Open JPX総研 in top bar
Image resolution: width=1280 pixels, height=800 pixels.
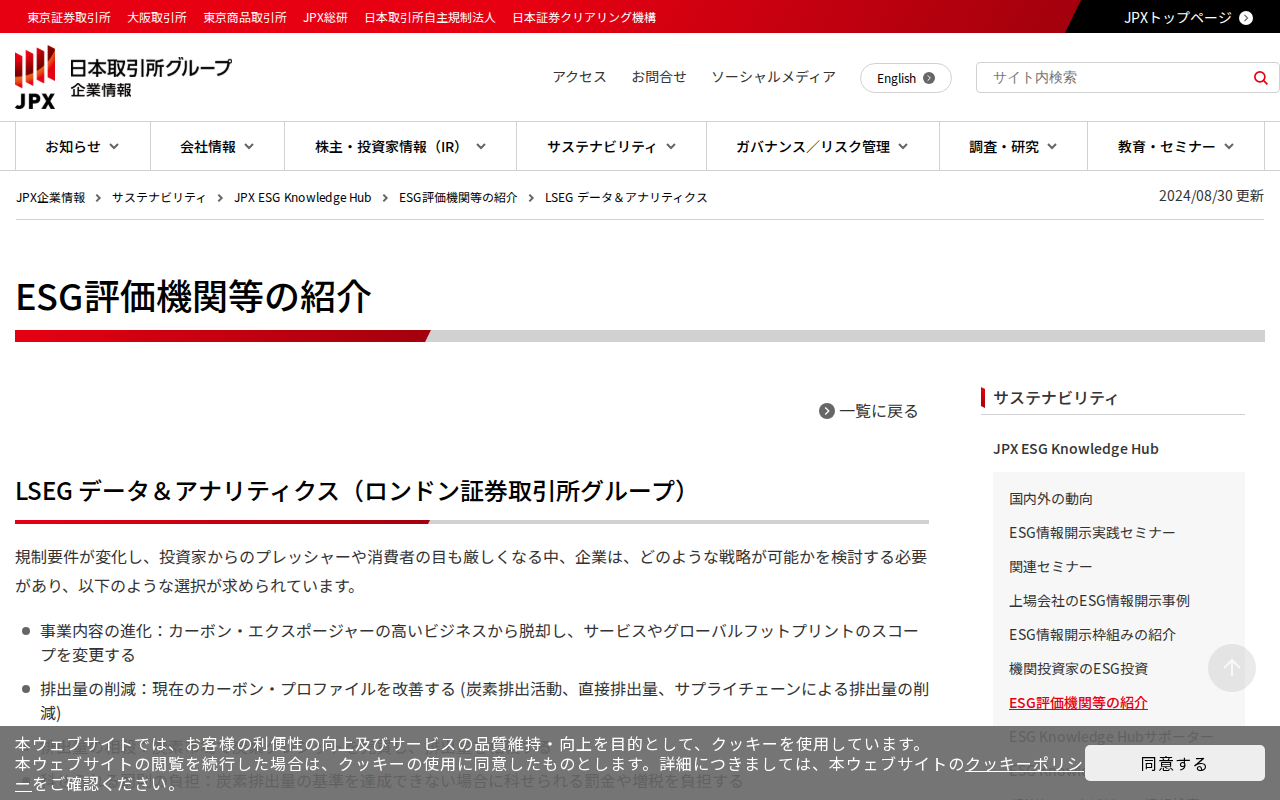coord(325,17)
